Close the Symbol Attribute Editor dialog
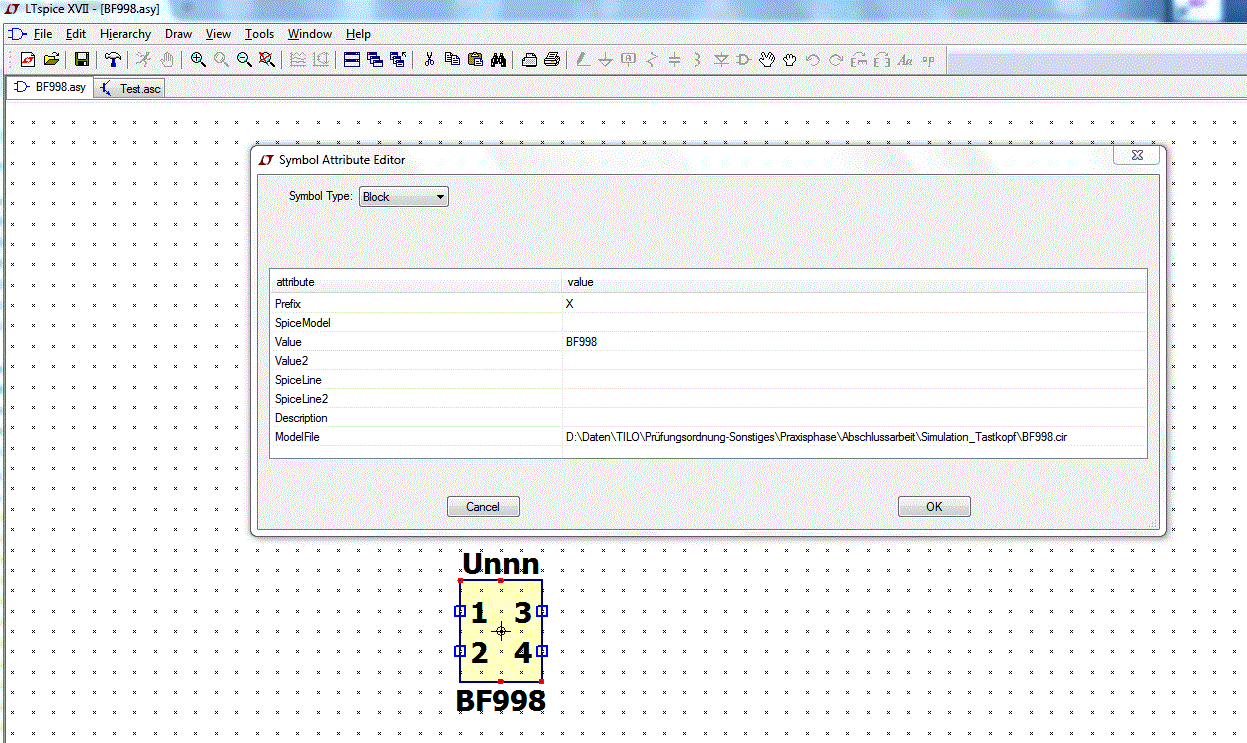Image resolution: width=1247 pixels, height=743 pixels. click(1137, 156)
